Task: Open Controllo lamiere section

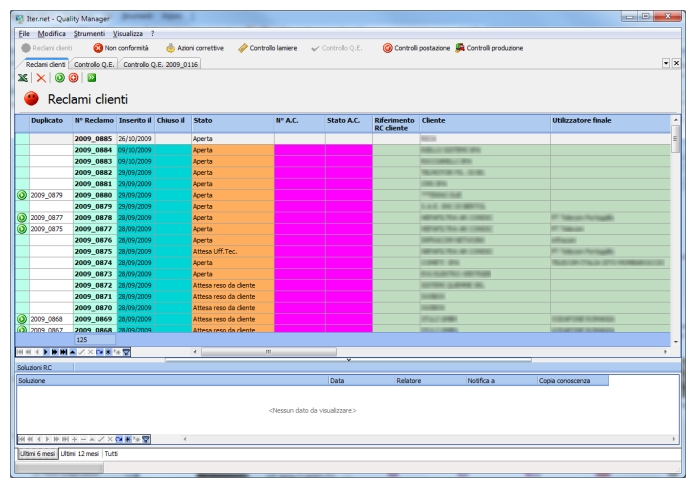Action: [268, 48]
